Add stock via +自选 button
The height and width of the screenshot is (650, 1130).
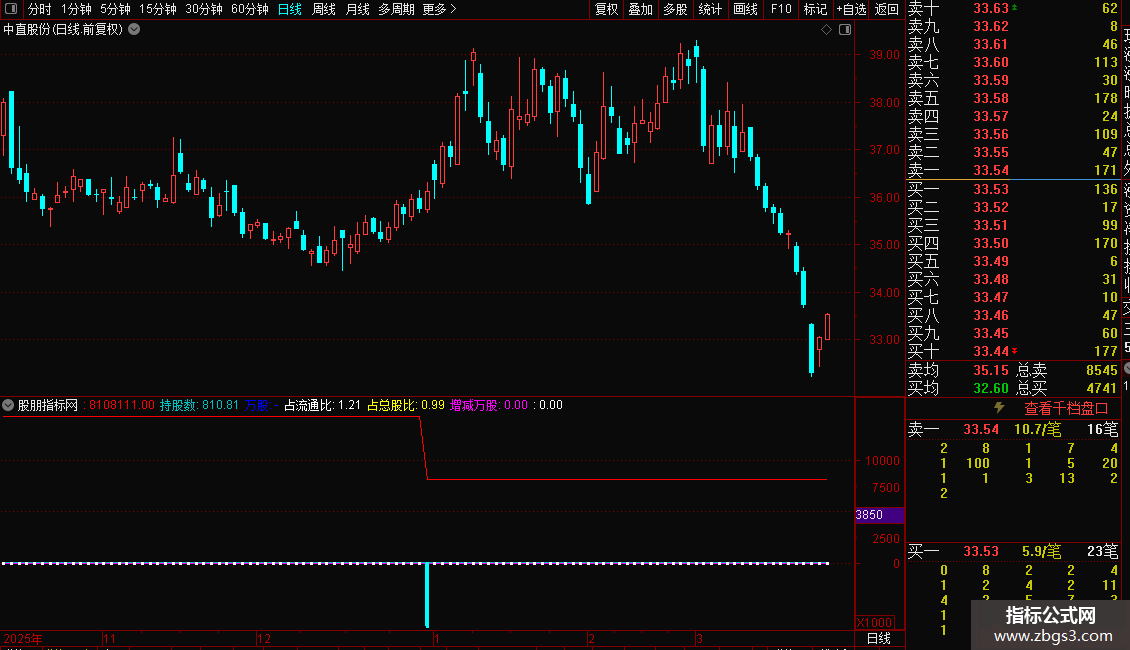tap(851, 9)
